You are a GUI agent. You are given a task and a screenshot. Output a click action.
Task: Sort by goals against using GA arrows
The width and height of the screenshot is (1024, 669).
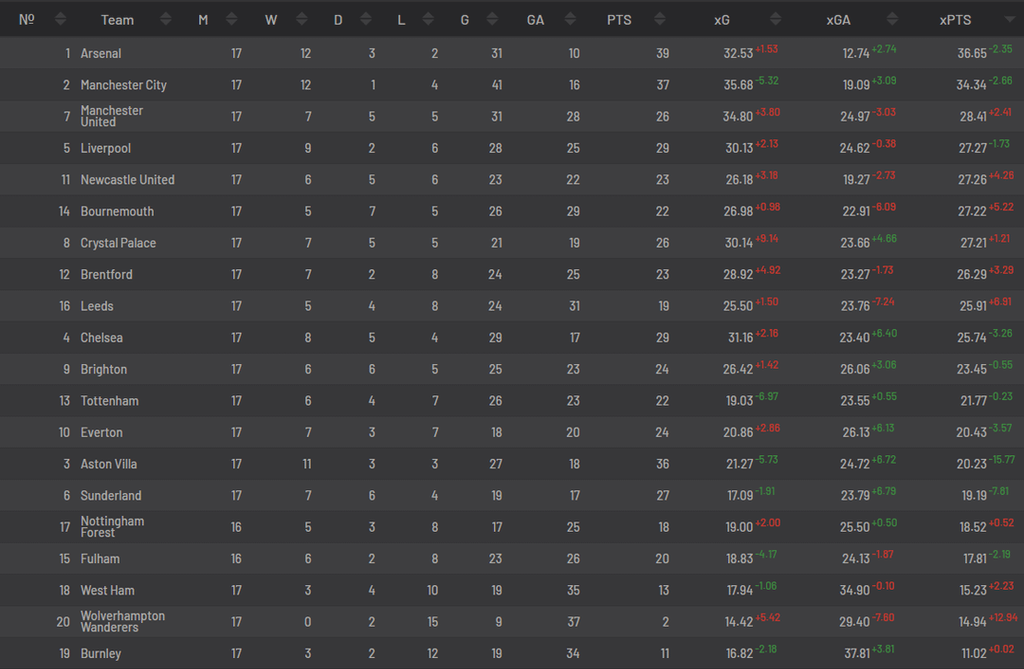[x=570, y=19]
